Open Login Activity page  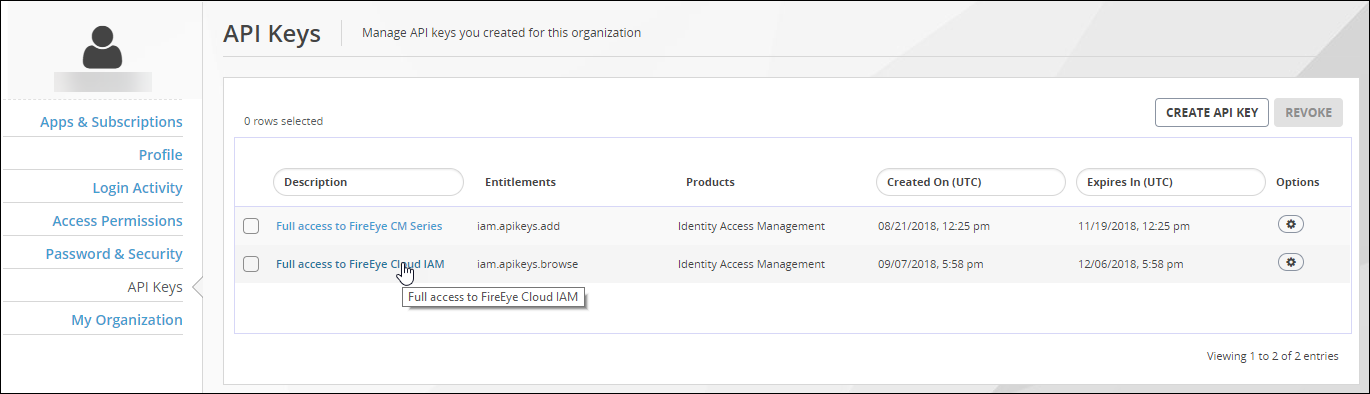coord(137,188)
